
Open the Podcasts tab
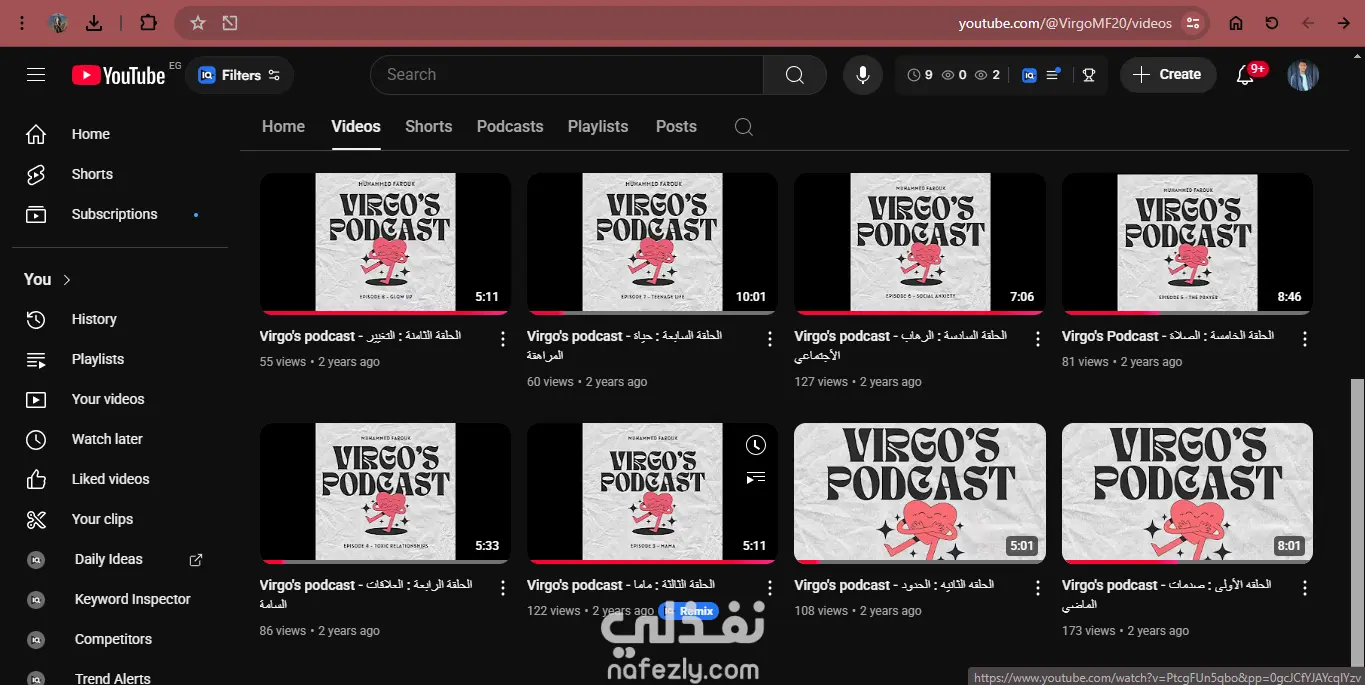(x=510, y=127)
